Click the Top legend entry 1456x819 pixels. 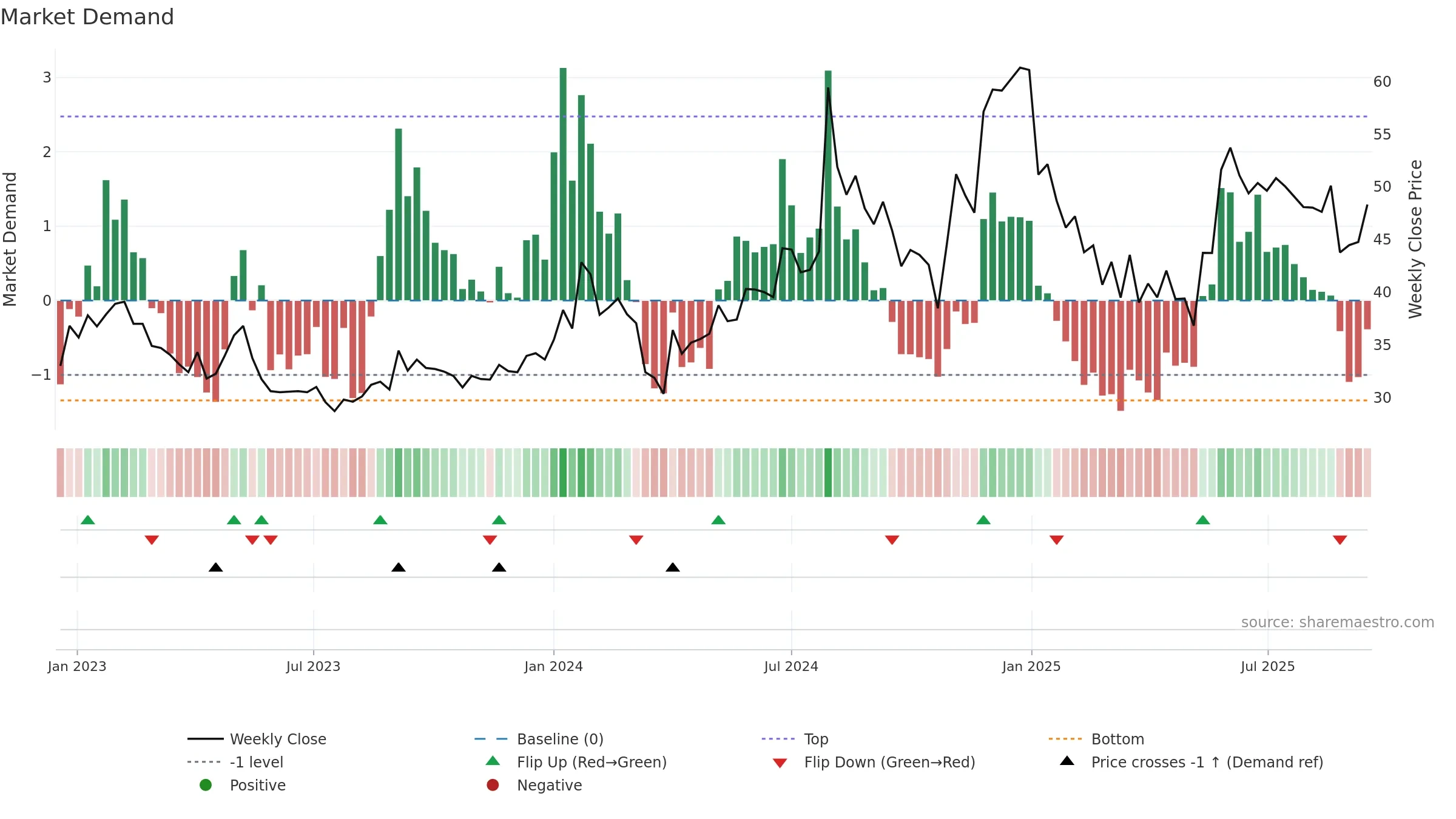pos(795,739)
